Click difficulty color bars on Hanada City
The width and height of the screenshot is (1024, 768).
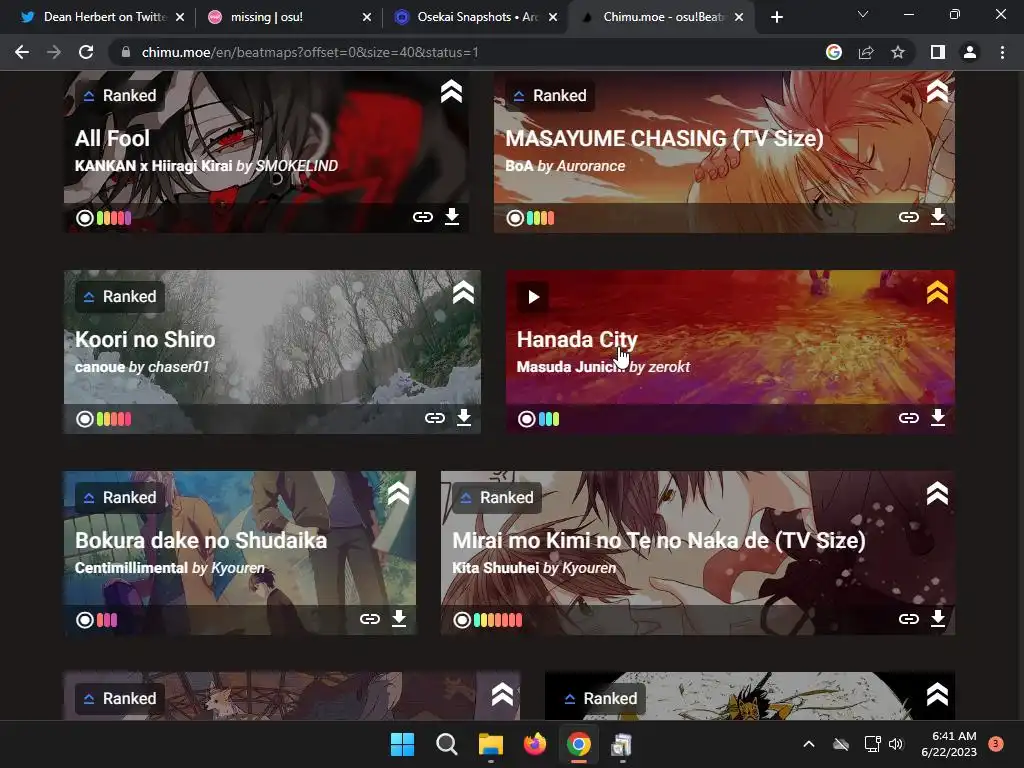click(549, 419)
